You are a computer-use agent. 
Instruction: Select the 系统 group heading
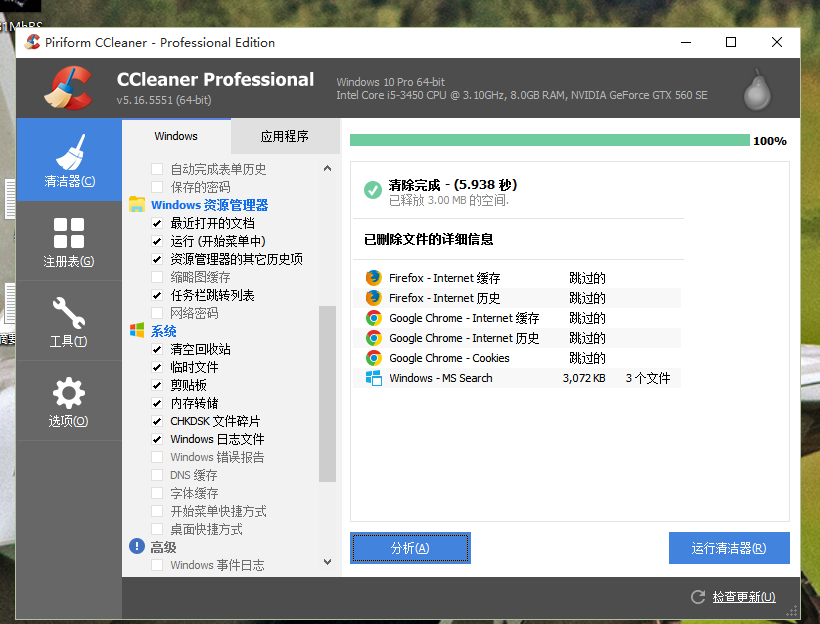click(163, 331)
